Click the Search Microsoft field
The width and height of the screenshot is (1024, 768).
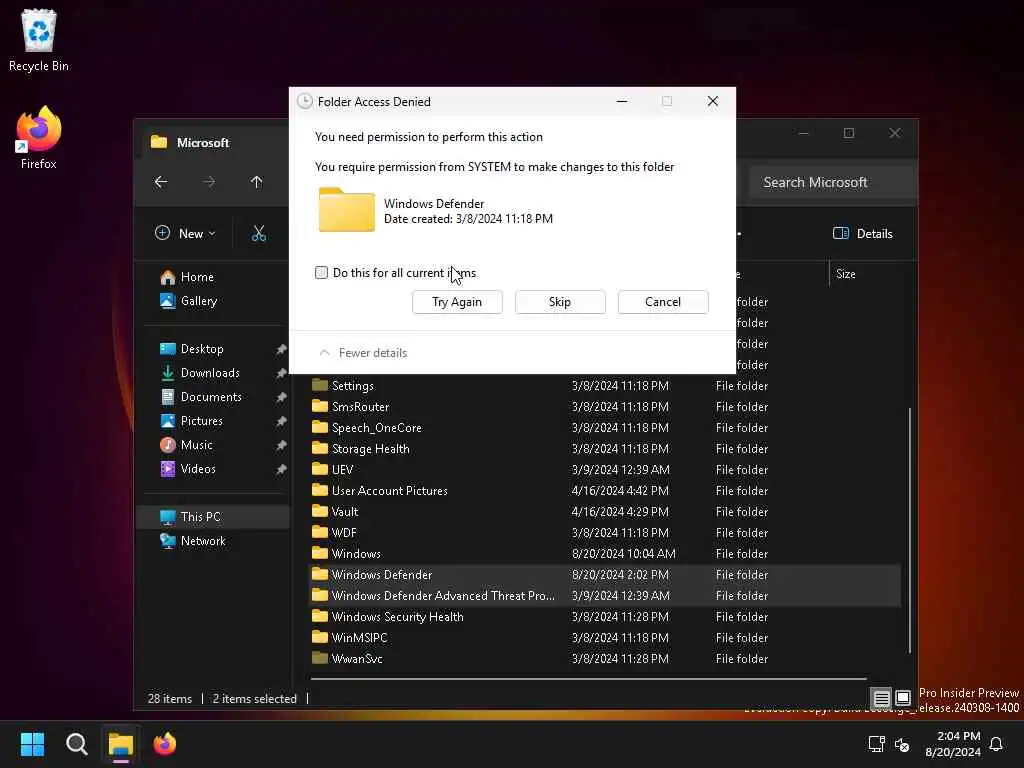831,182
